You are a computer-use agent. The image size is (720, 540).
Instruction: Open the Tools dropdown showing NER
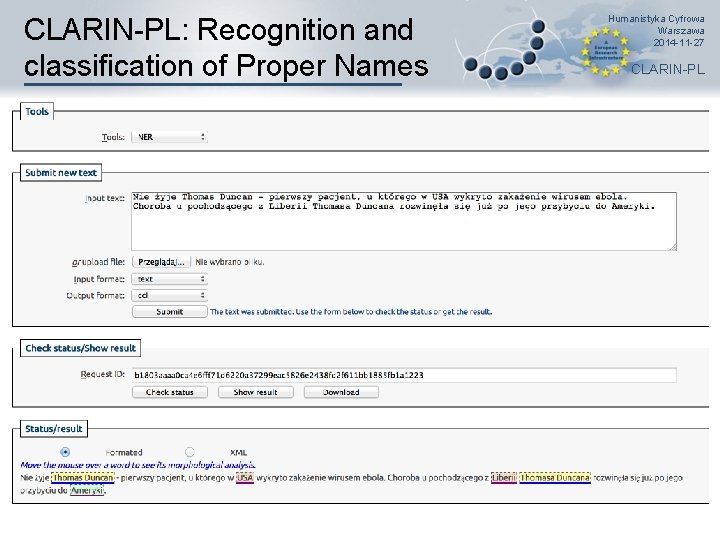(x=169, y=137)
